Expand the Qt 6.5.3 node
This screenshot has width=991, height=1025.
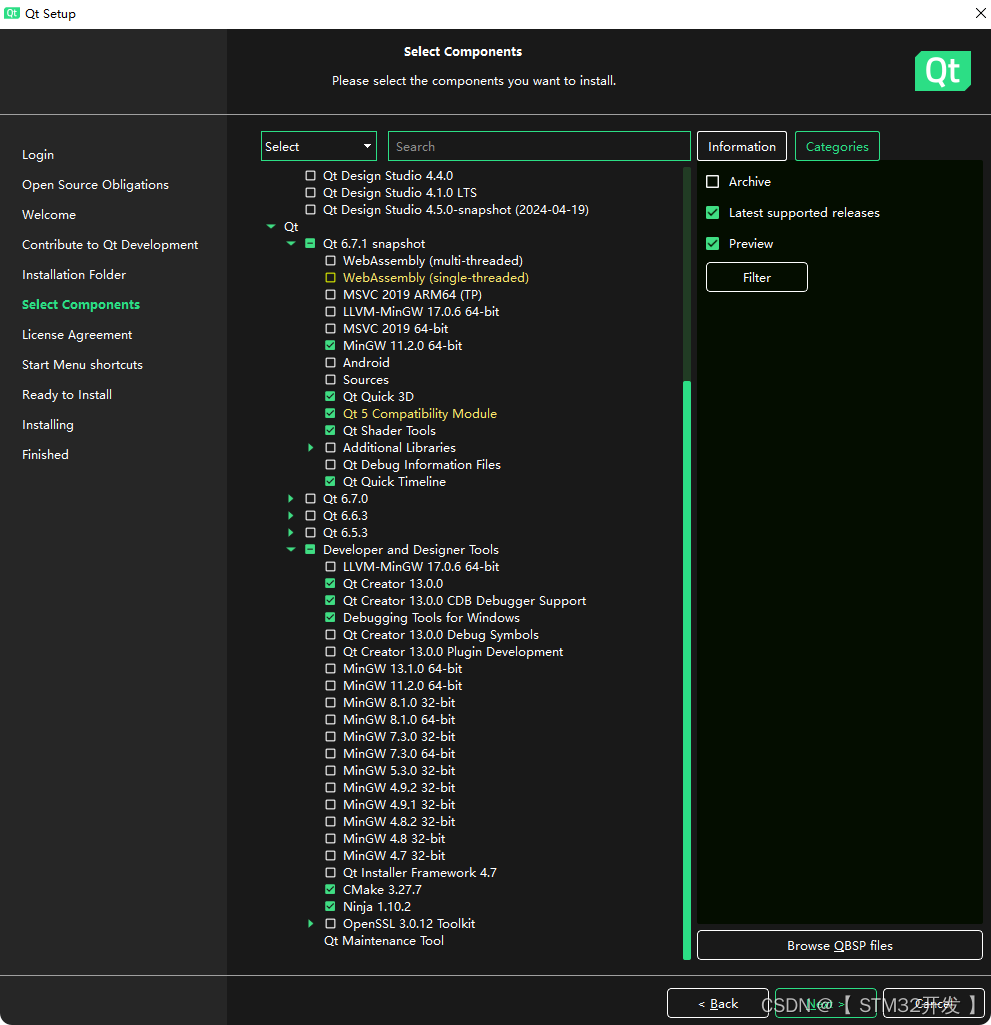pyautogui.click(x=291, y=533)
